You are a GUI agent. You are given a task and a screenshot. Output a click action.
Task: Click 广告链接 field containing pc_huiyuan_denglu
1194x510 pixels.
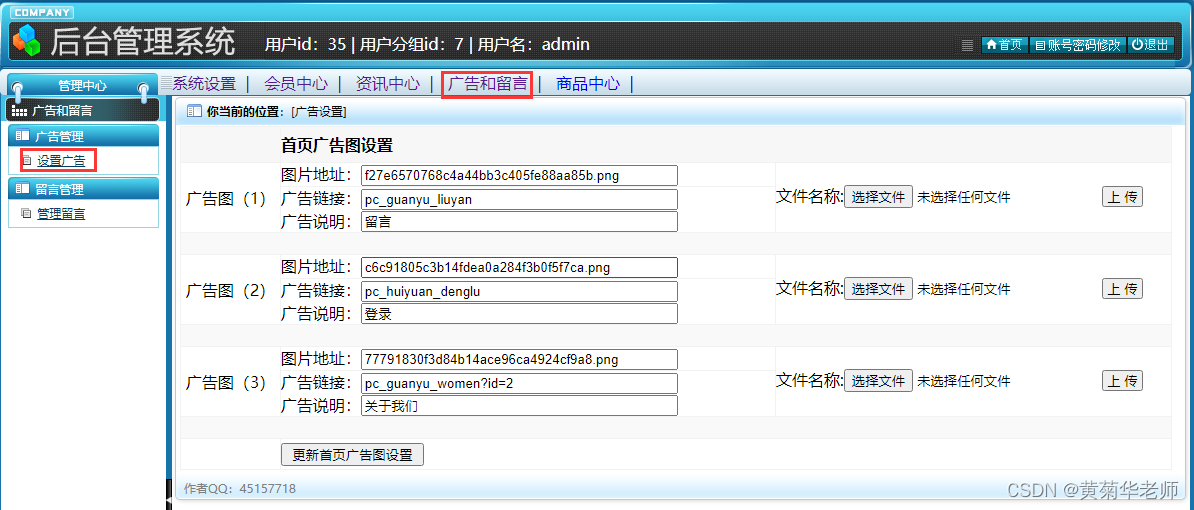click(519, 292)
